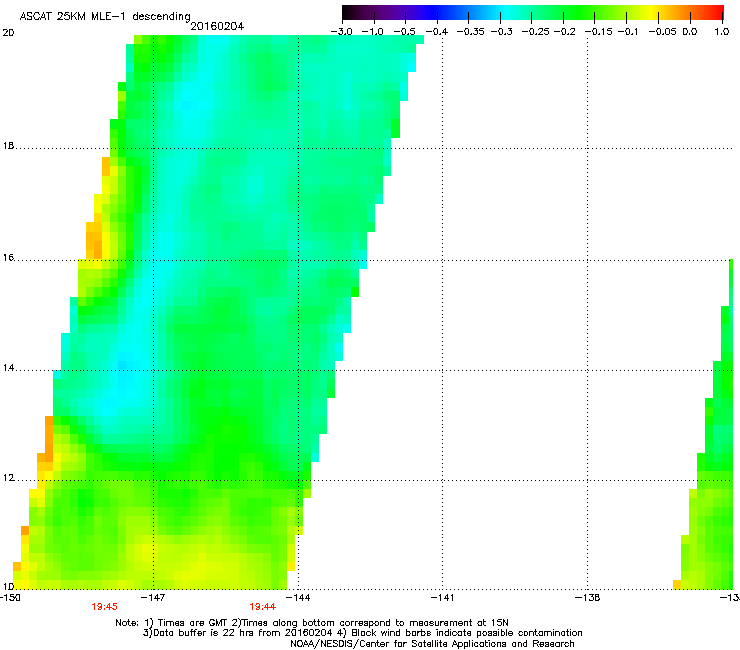Click the color bar label -0.05
This screenshot has height=650, width=740.
[662, 31]
